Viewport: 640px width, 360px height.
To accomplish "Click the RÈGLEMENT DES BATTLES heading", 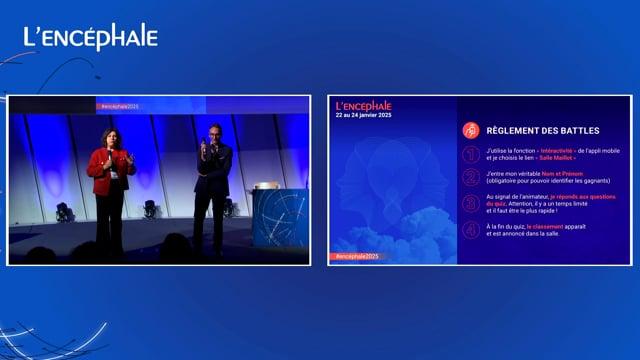I will [x=543, y=131].
